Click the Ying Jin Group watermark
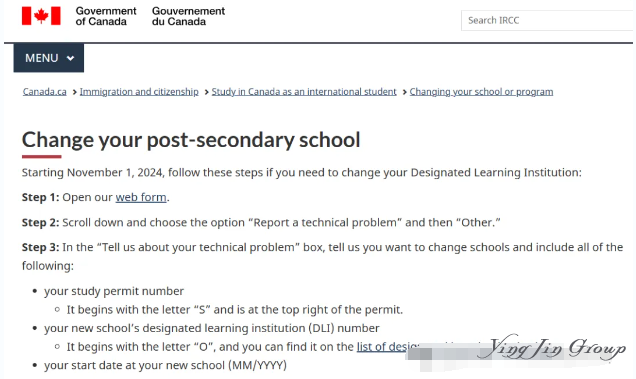 click(x=552, y=348)
